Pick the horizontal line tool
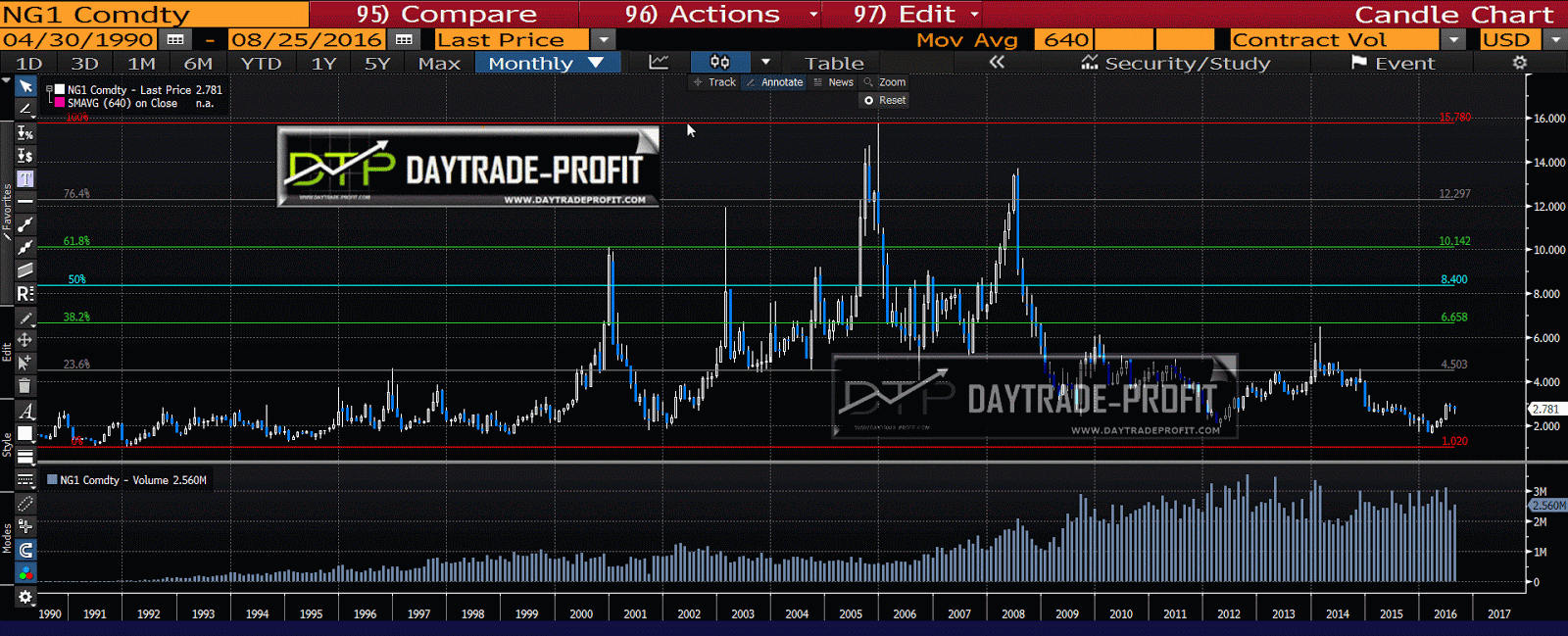Viewport: 1568px width, 636px height. click(25, 201)
